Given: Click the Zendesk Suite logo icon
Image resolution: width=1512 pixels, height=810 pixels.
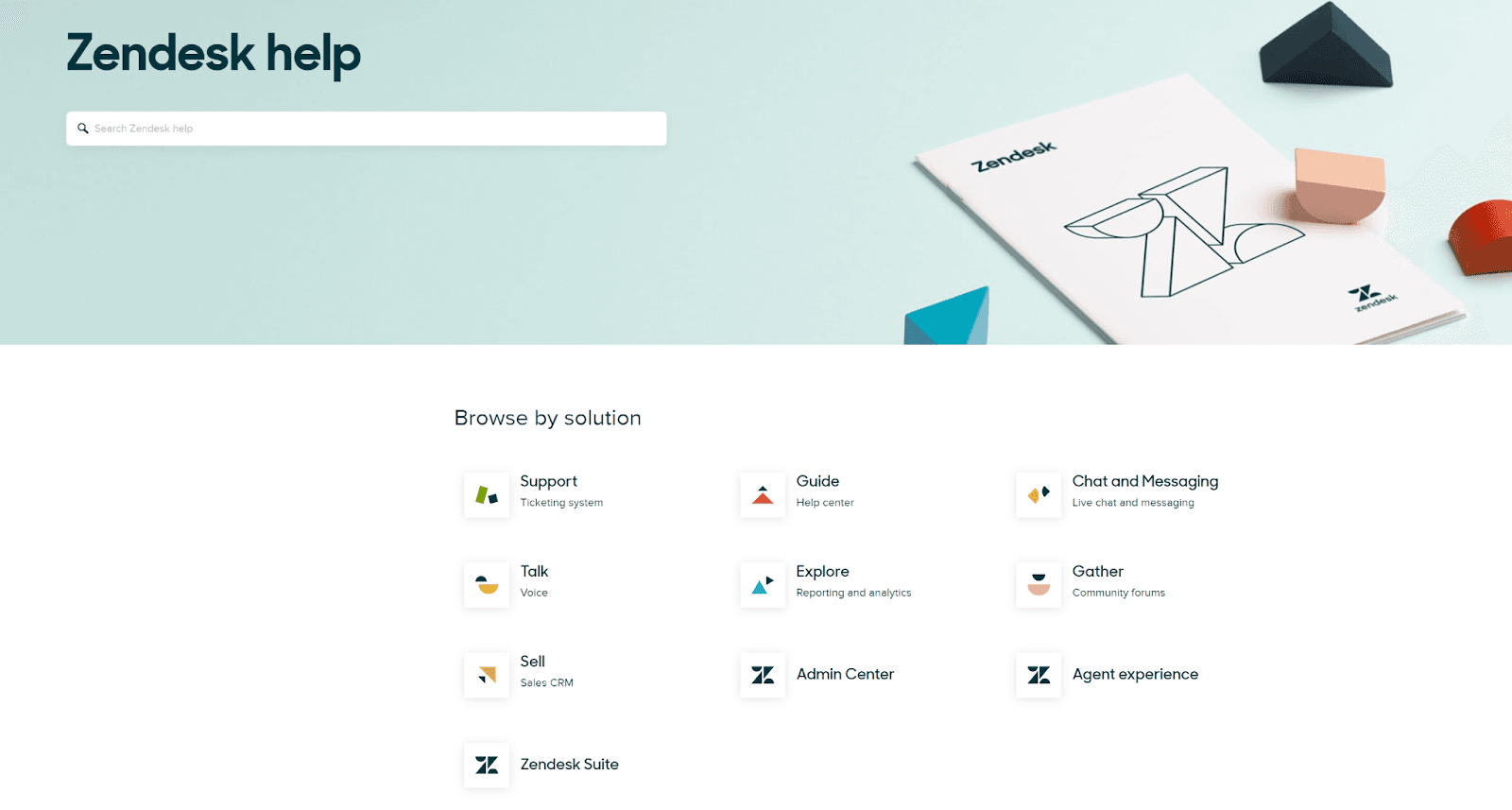Looking at the screenshot, I should pyautogui.click(x=487, y=765).
